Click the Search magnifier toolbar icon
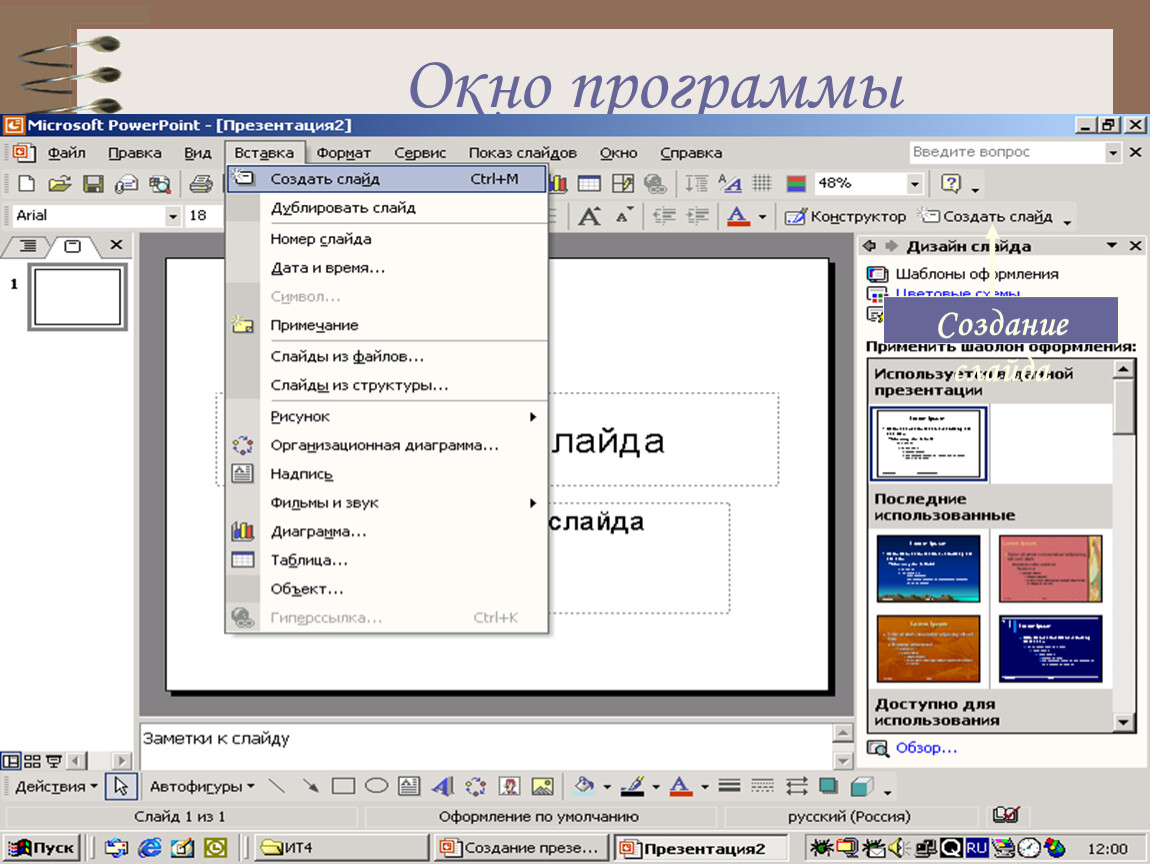The height and width of the screenshot is (864, 1150). click(160, 183)
